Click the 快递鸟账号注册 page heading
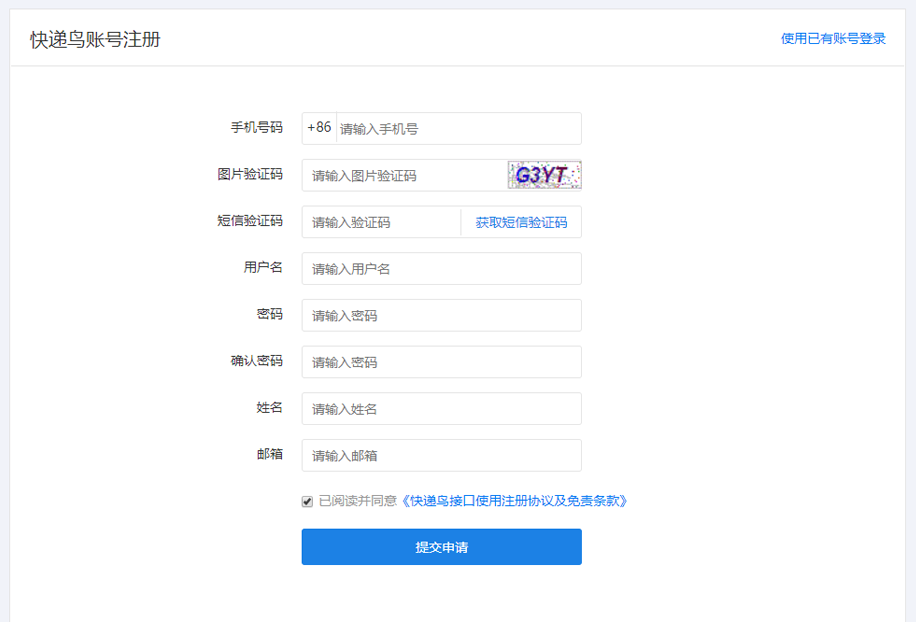Image resolution: width=916 pixels, height=643 pixels. coord(95,40)
